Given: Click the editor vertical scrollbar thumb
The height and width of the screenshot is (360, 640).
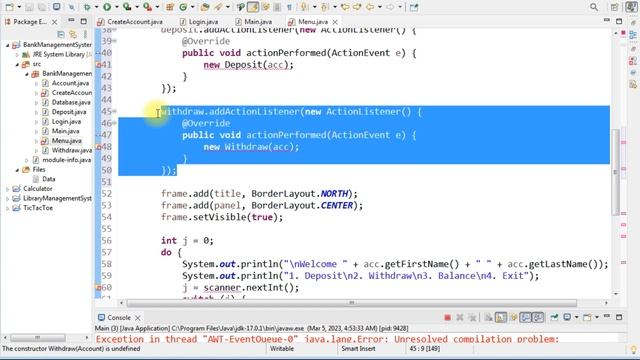Looking at the screenshot, I should tap(616, 172).
